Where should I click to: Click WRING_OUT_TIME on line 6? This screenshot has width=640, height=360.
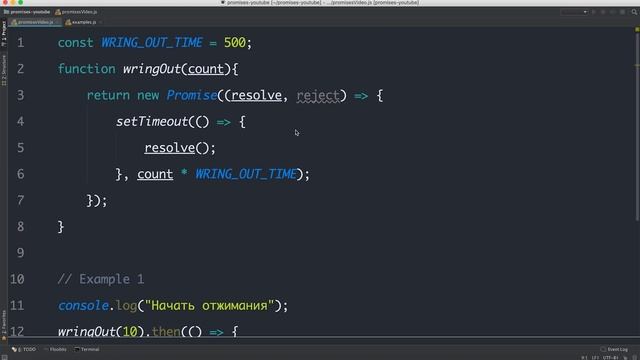[246, 174]
